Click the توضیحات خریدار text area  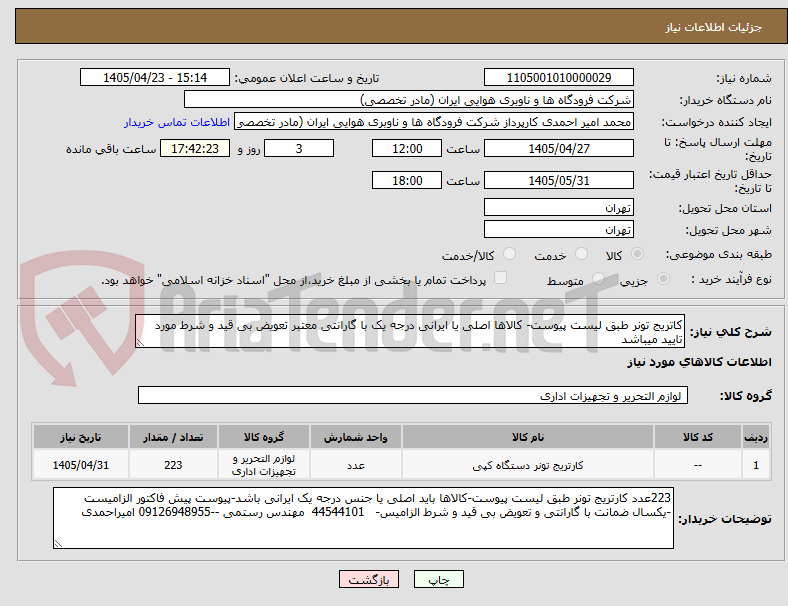pyautogui.click(x=363, y=518)
